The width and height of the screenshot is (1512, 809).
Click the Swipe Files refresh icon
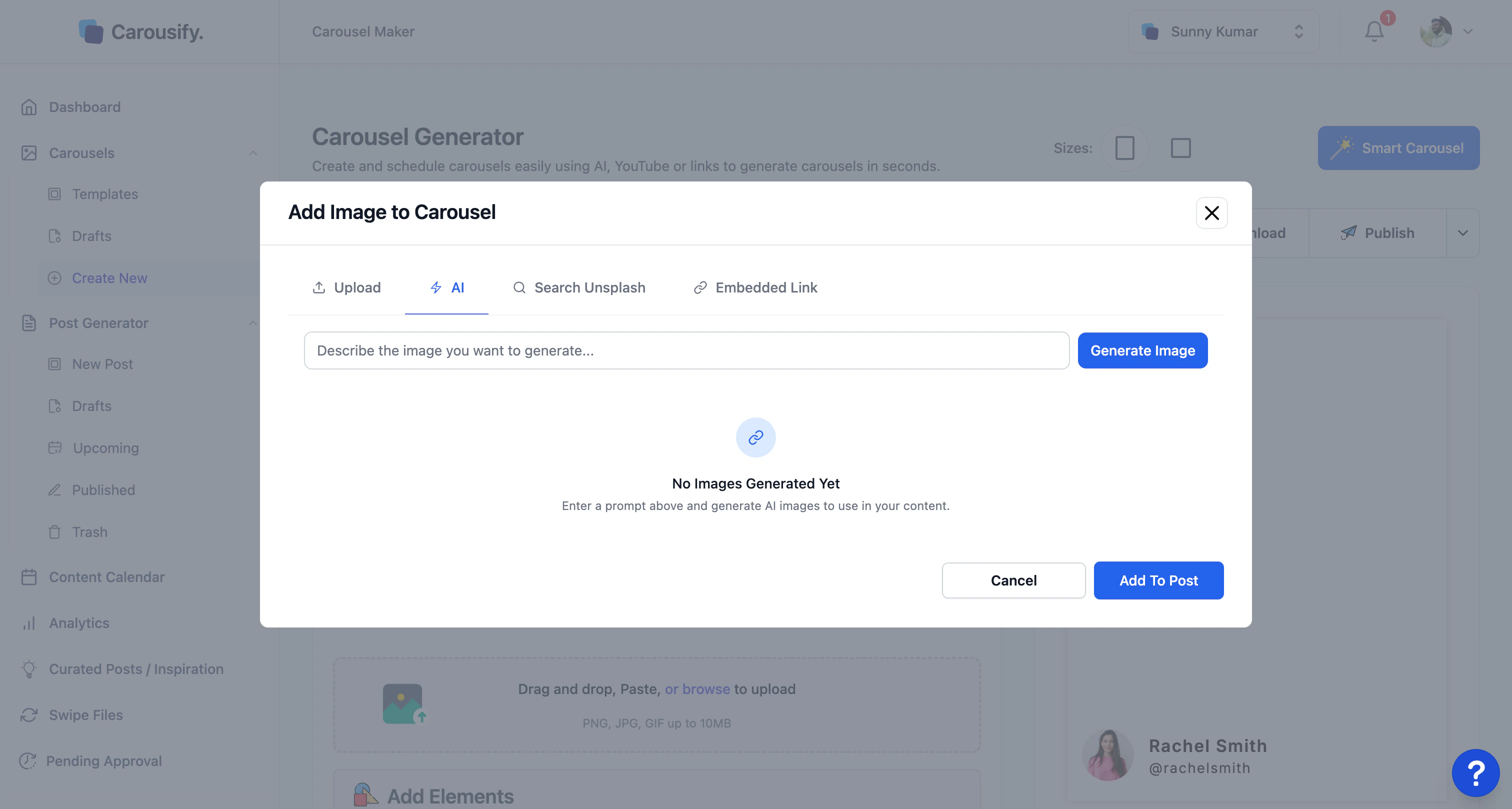tap(29, 714)
